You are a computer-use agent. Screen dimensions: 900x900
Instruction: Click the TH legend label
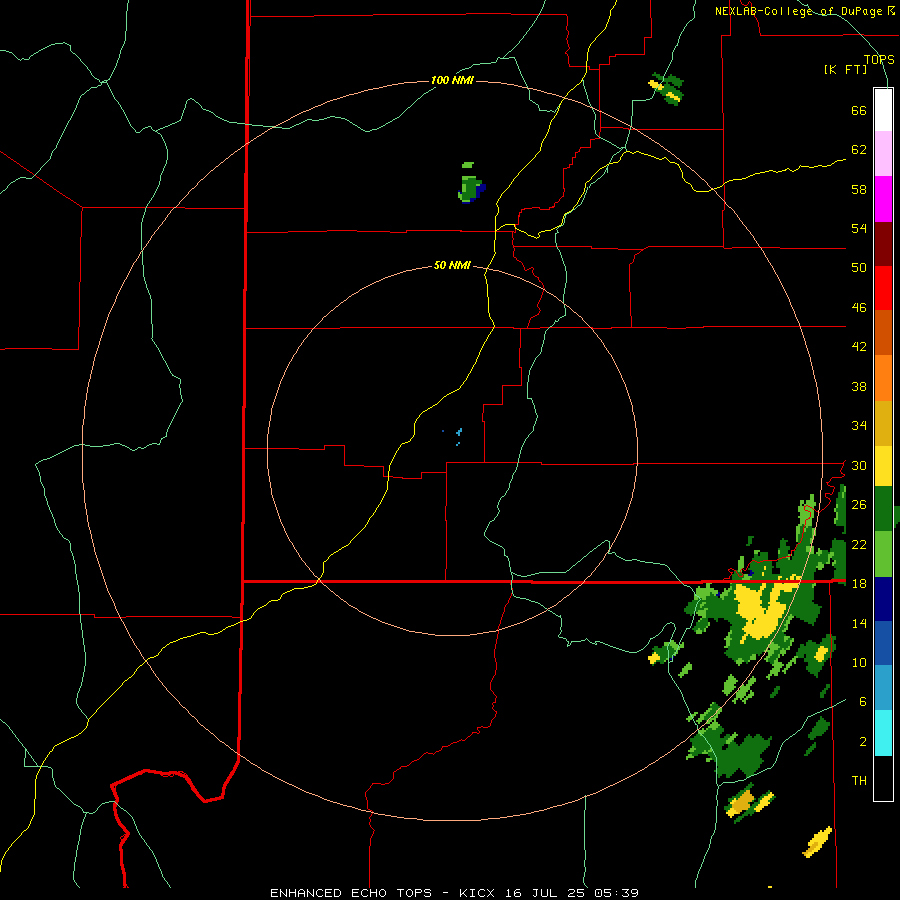(x=859, y=781)
